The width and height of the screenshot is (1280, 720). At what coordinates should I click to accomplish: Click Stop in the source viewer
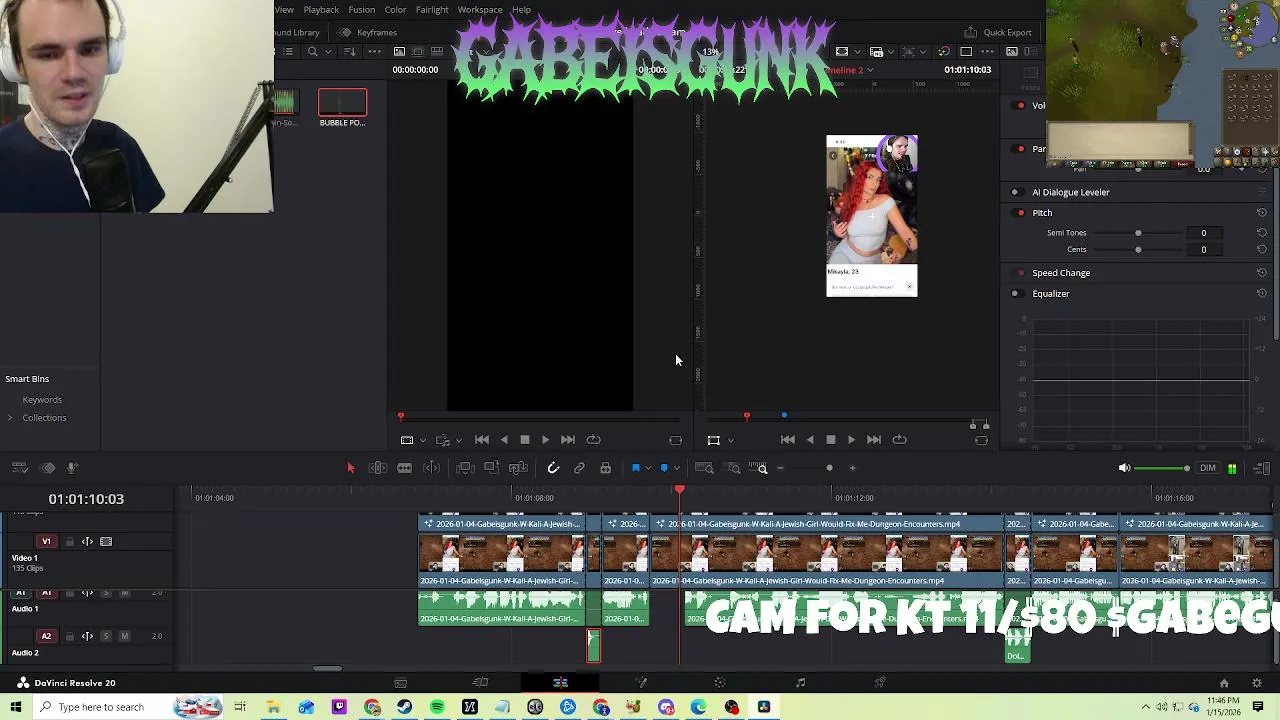[x=524, y=440]
